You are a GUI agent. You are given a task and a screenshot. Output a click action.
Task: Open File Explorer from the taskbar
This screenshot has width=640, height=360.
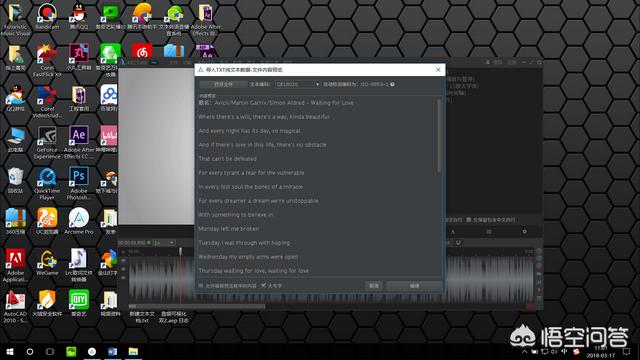(x=133, y=351)
